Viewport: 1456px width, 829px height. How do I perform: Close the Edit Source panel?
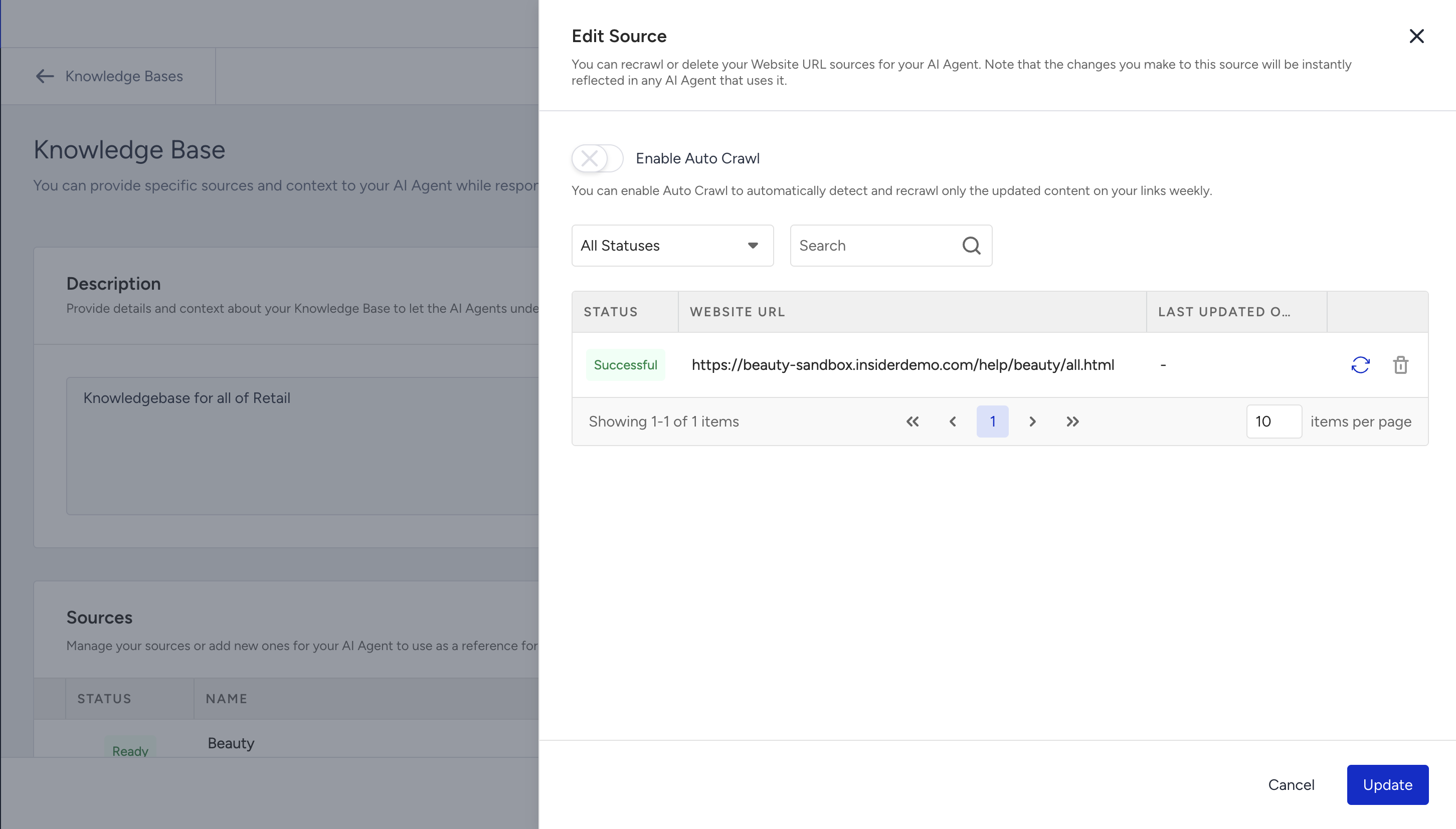point(1416,36)
